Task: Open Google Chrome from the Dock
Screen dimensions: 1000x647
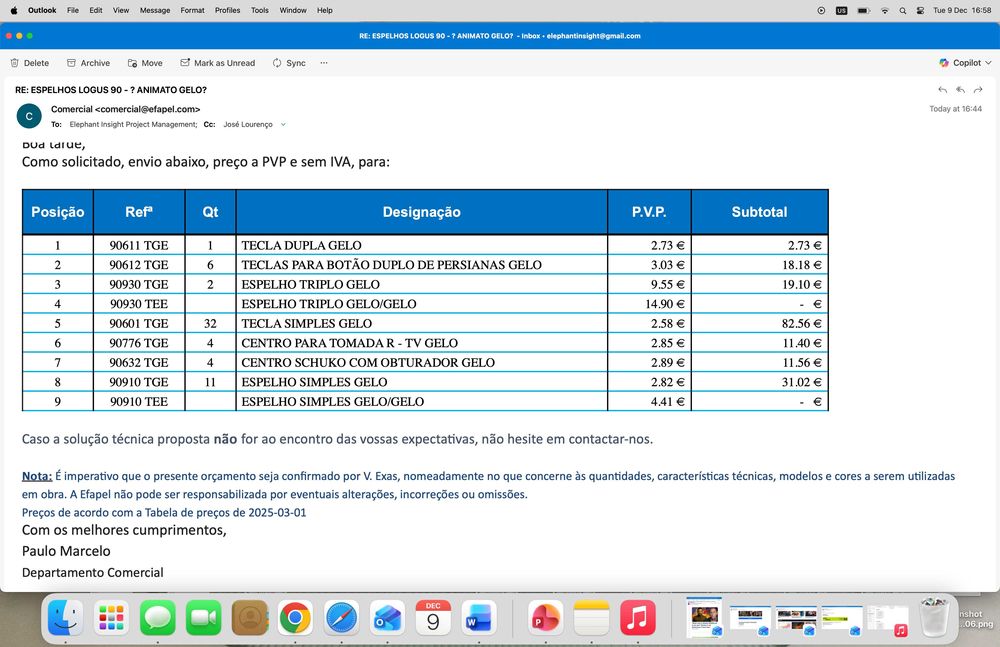Action: click(295, 618)
